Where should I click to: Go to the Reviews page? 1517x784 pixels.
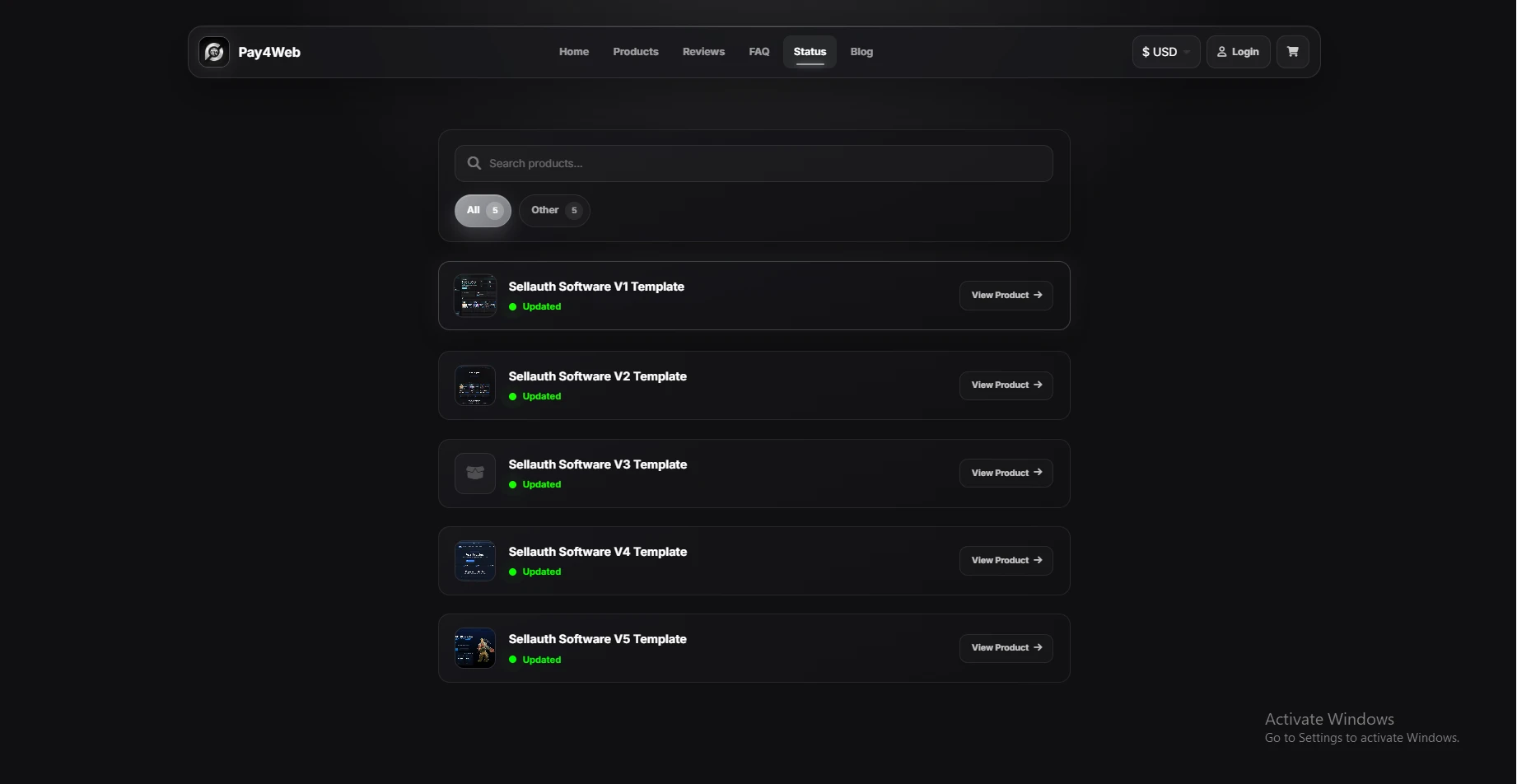703,52
